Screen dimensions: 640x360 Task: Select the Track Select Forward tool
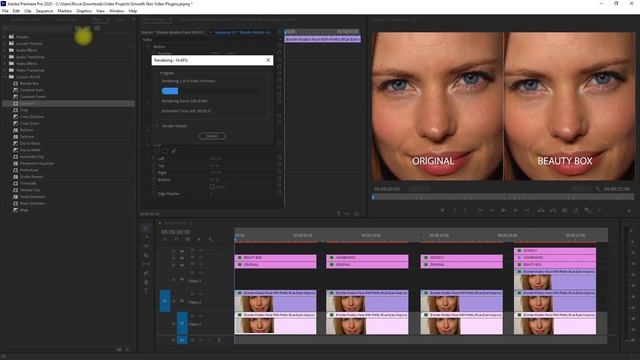click(146, 238)
